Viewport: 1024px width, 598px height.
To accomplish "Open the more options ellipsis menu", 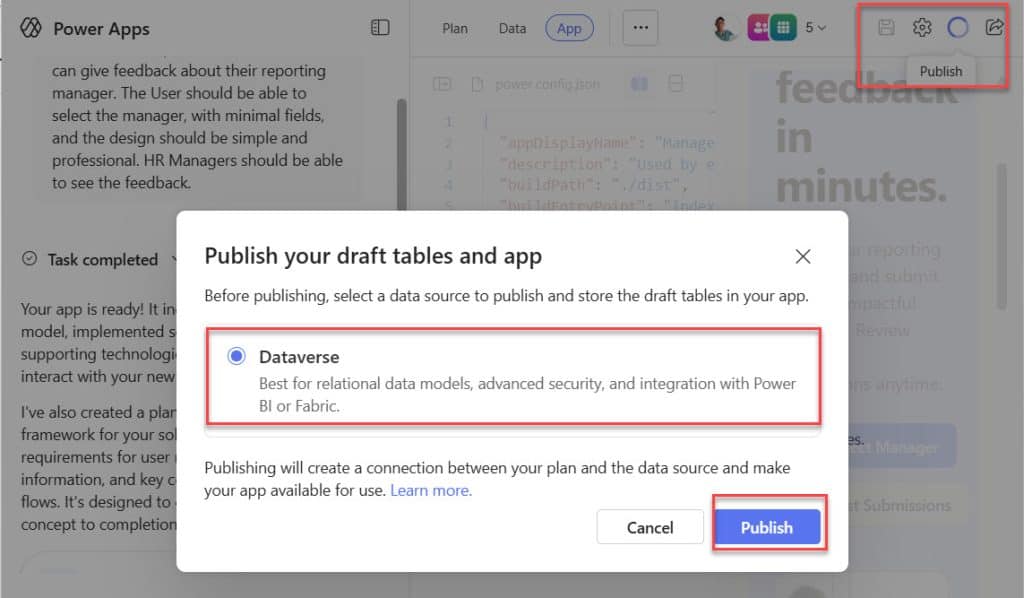I will [640, 29].
